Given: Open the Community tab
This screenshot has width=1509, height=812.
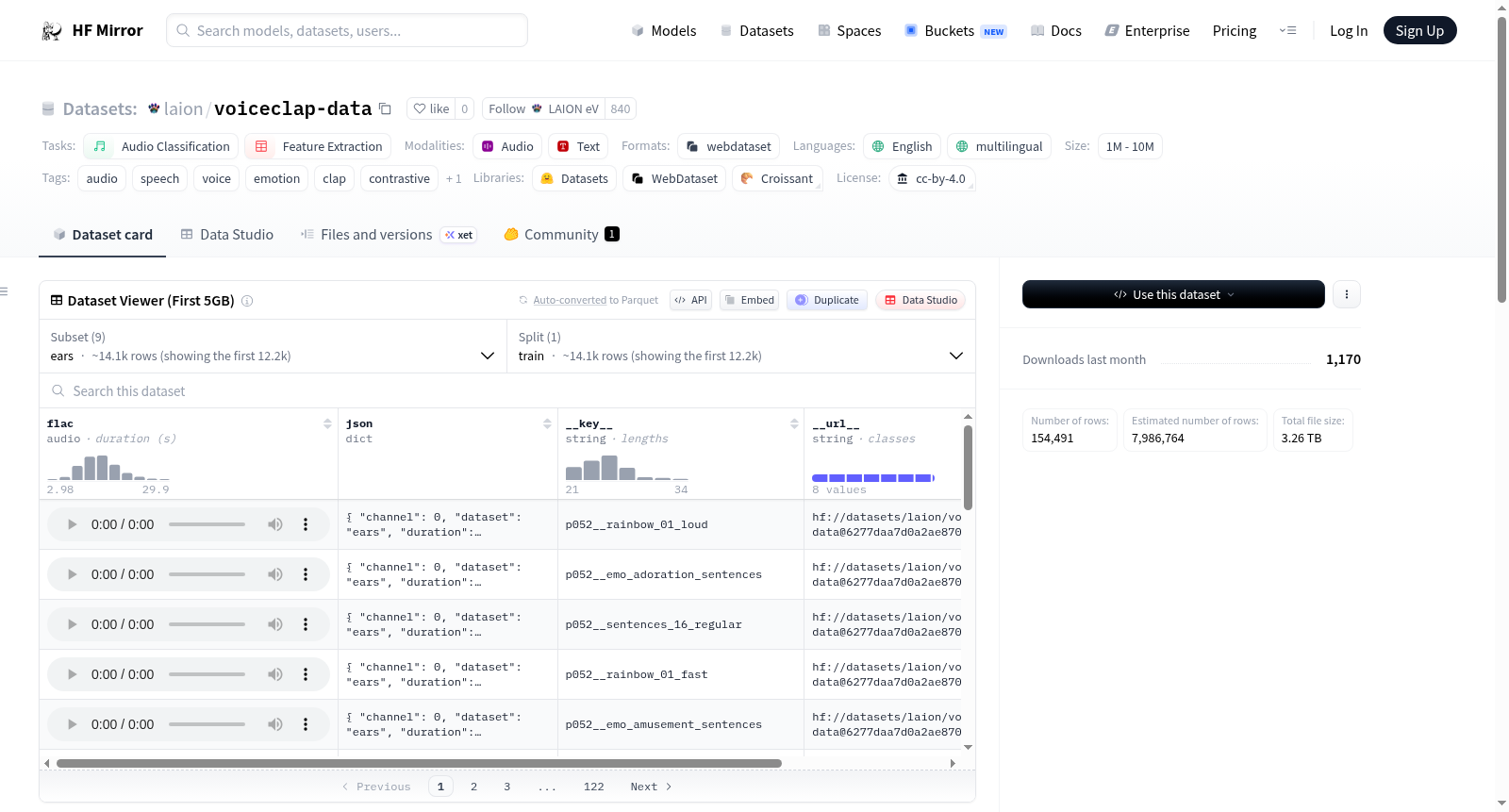Looking at the screenshot, I should click(562, 234).
